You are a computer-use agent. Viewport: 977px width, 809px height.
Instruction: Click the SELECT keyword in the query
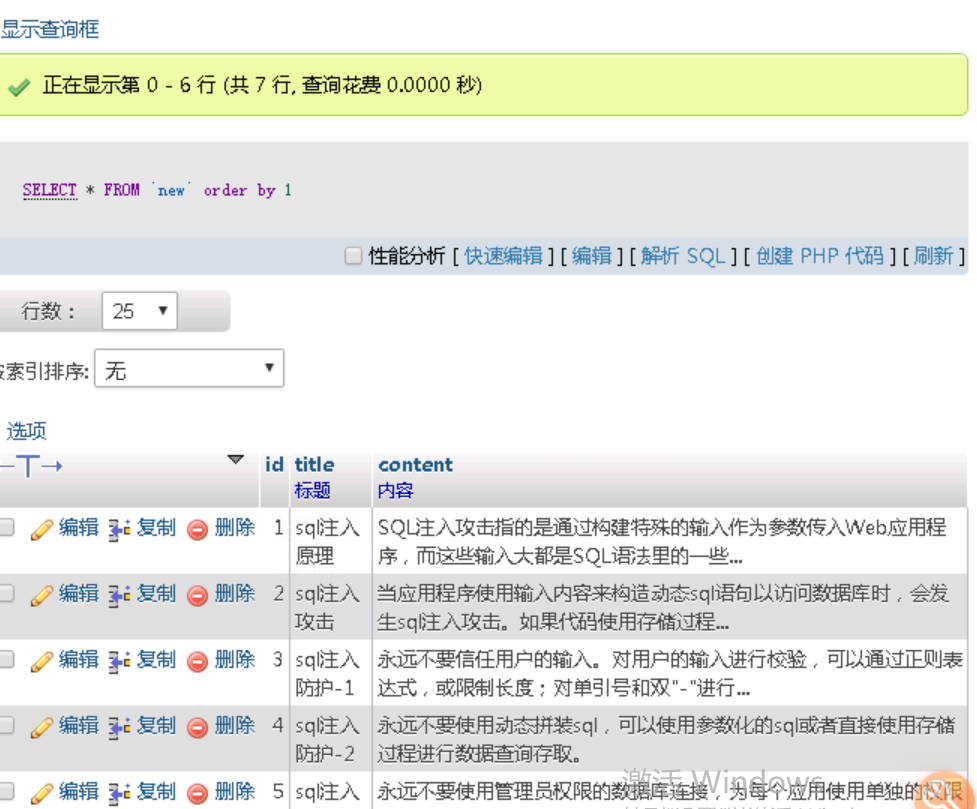point(49,190)
